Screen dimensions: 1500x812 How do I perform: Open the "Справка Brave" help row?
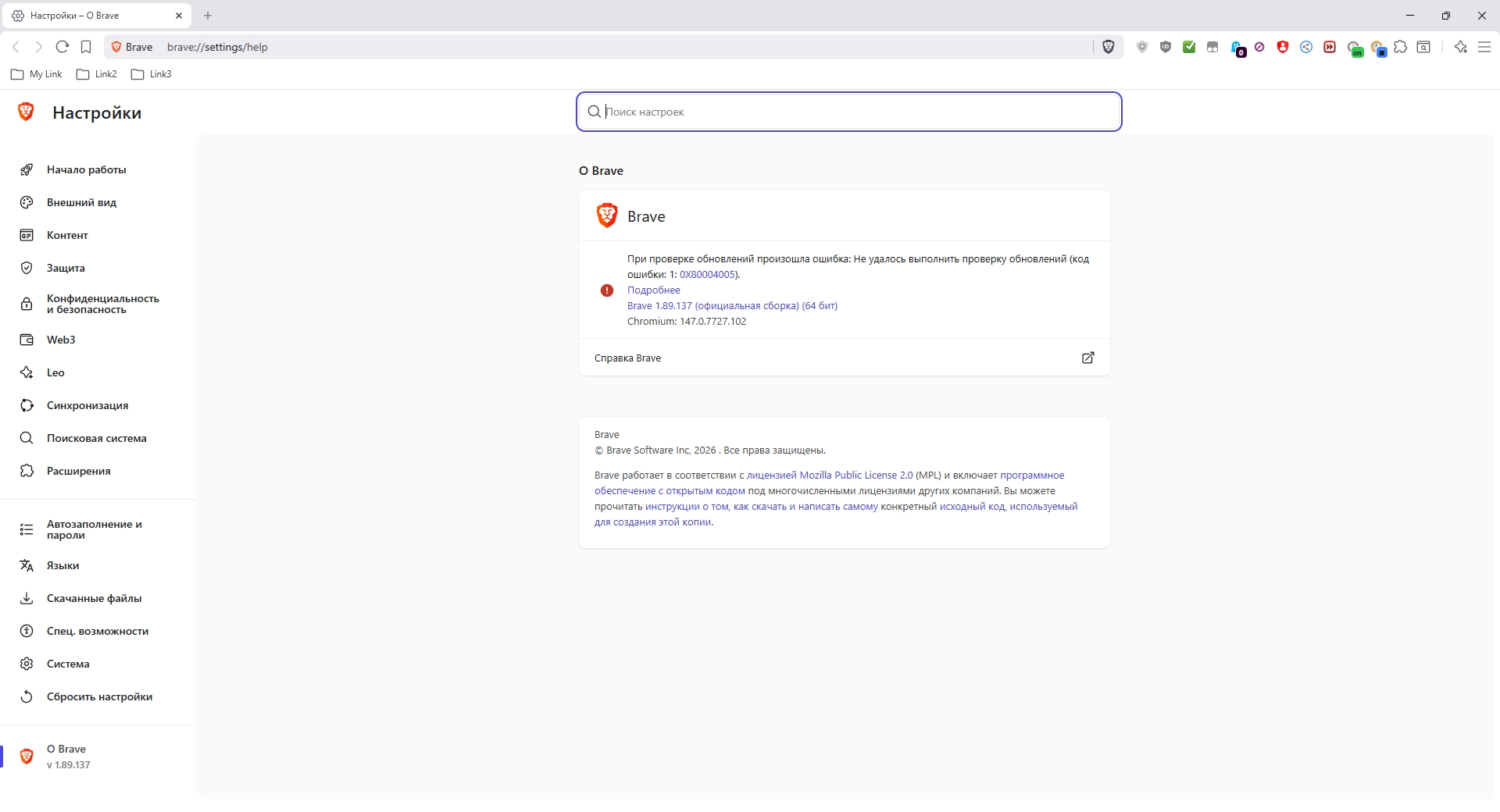click(844, 358)
